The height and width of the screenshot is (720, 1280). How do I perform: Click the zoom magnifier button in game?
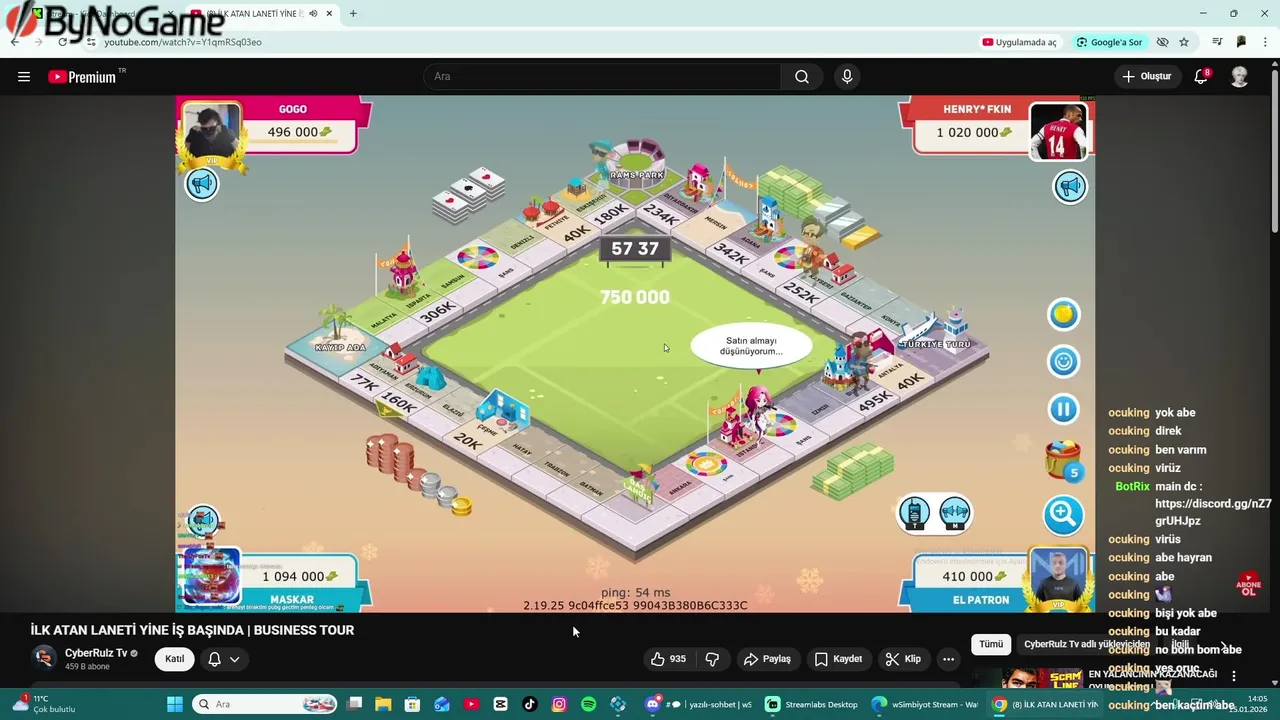tap(1063, 515)
